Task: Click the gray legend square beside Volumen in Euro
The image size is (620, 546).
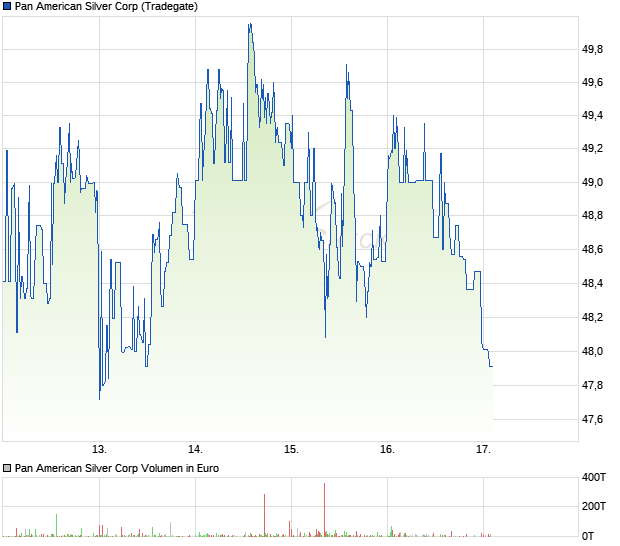Action: tap(7, 468)
